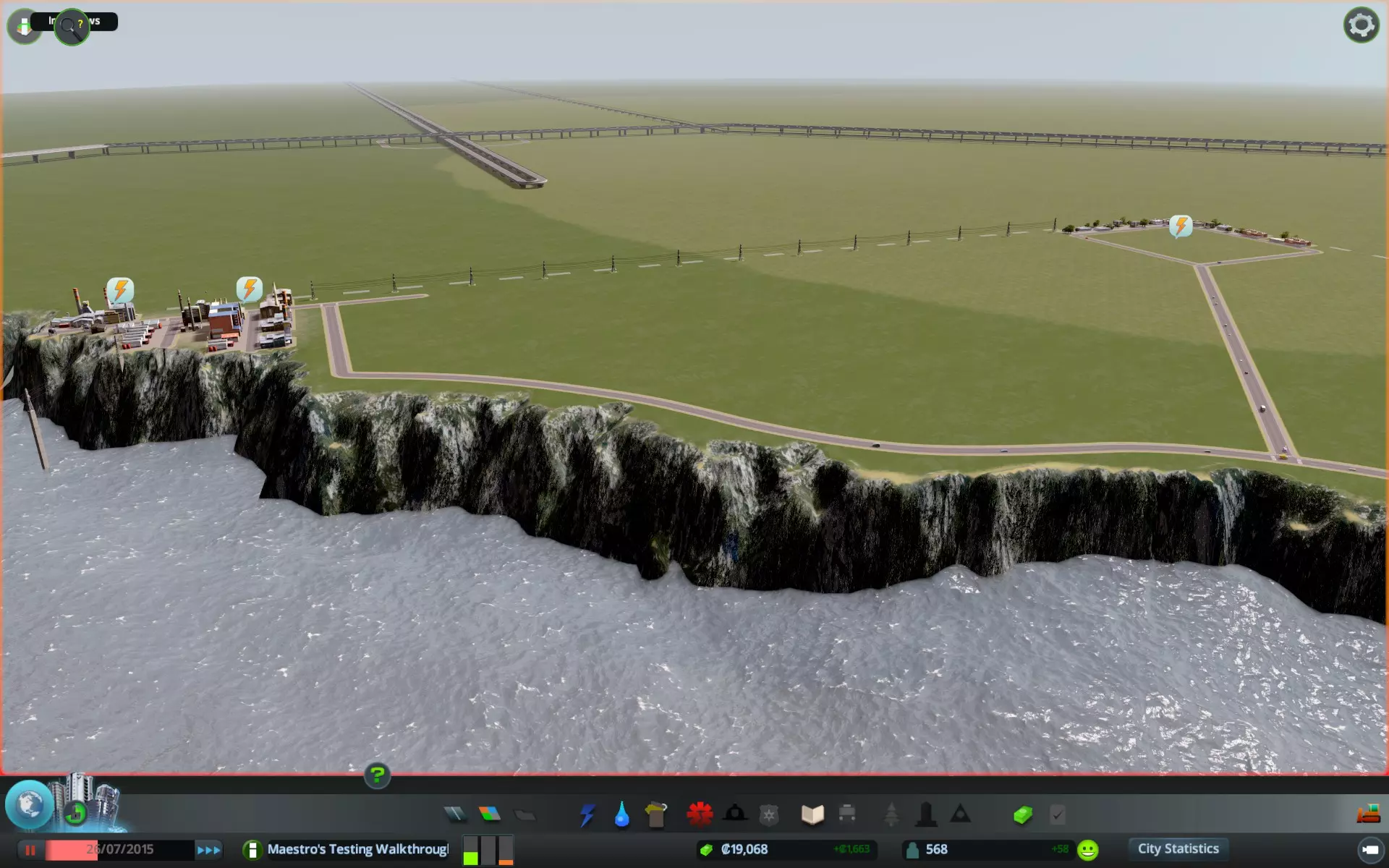Pause the game simulation
This screenshot has width=1389, height=868.
click(30, 850)
